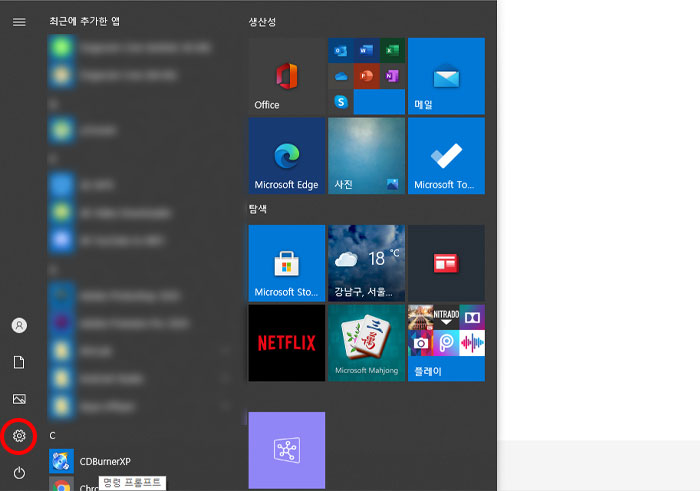700x491 pixels.
Task: Open the Documents sidebar icon
Action: click(x=19, y=362)
